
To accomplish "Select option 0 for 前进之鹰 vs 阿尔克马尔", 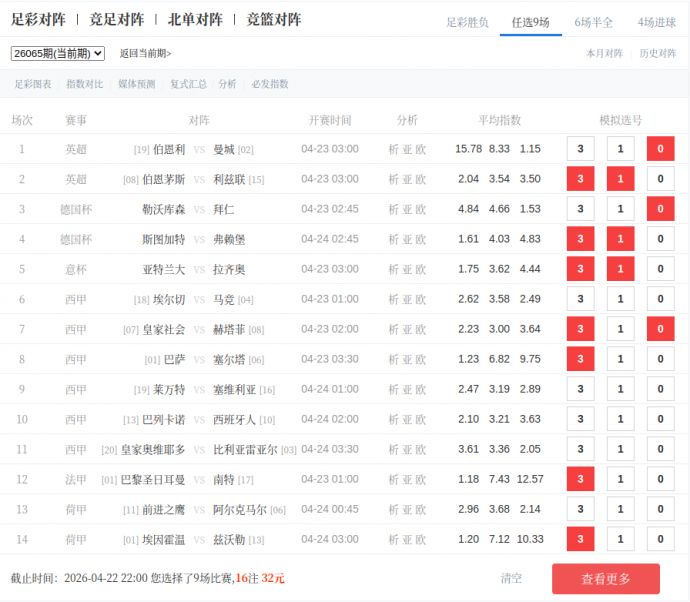I will pyautogui.click(x=660, y=509).
